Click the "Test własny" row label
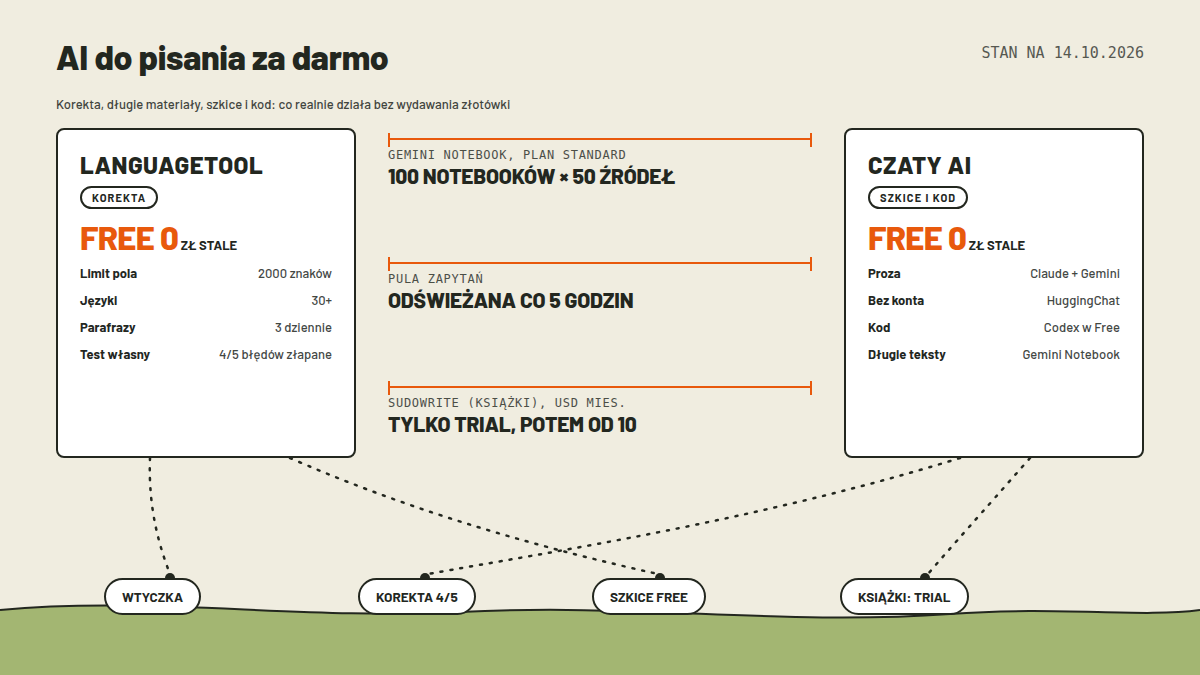Viewport: 1200px width, 675px height. point(115,354)
